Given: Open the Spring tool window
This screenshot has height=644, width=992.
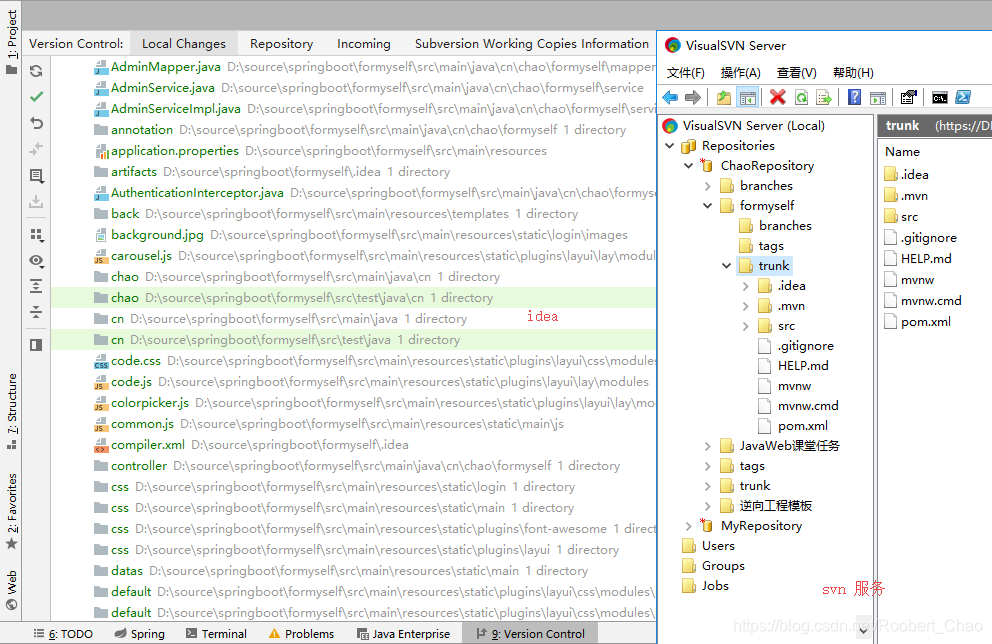Looking at the screenshot, I should coord(140,634).
